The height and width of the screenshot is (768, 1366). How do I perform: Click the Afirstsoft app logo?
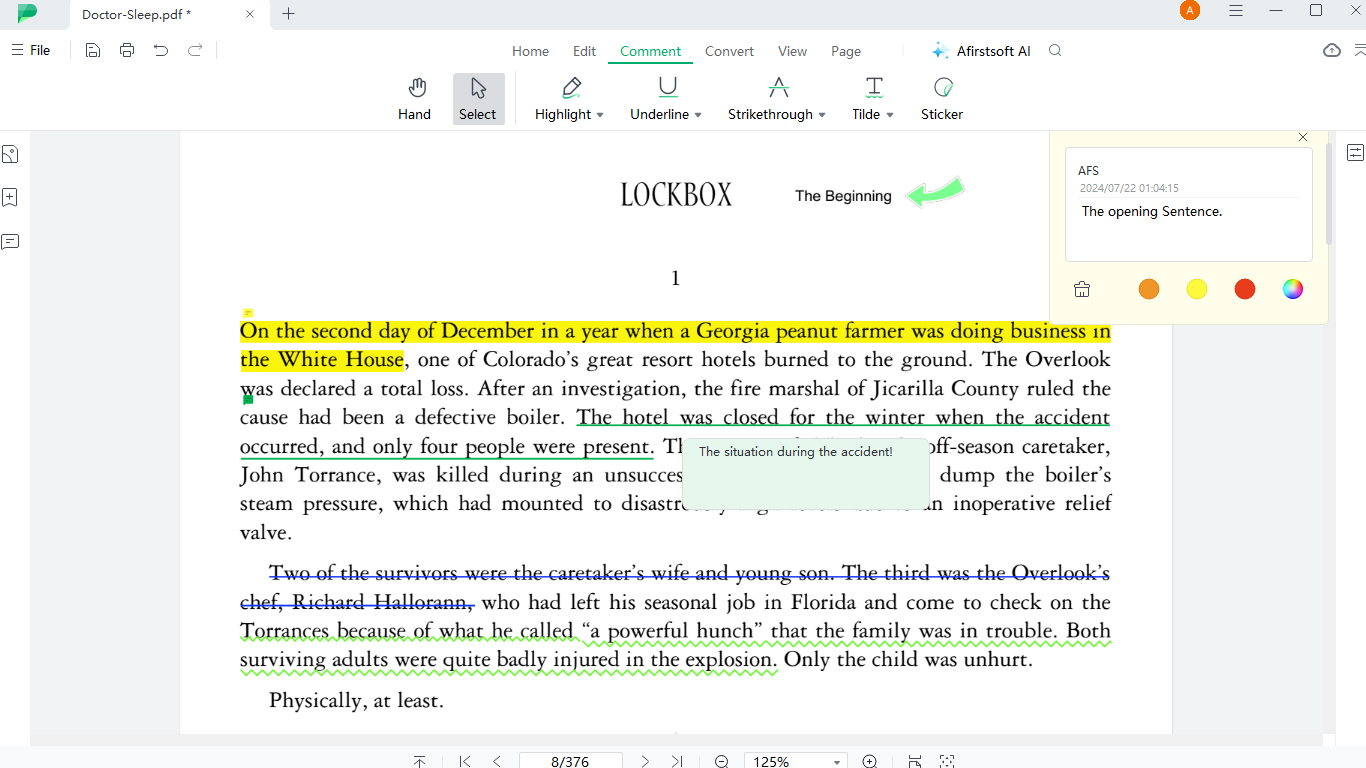pyautogui.click(x=28, y=13)
